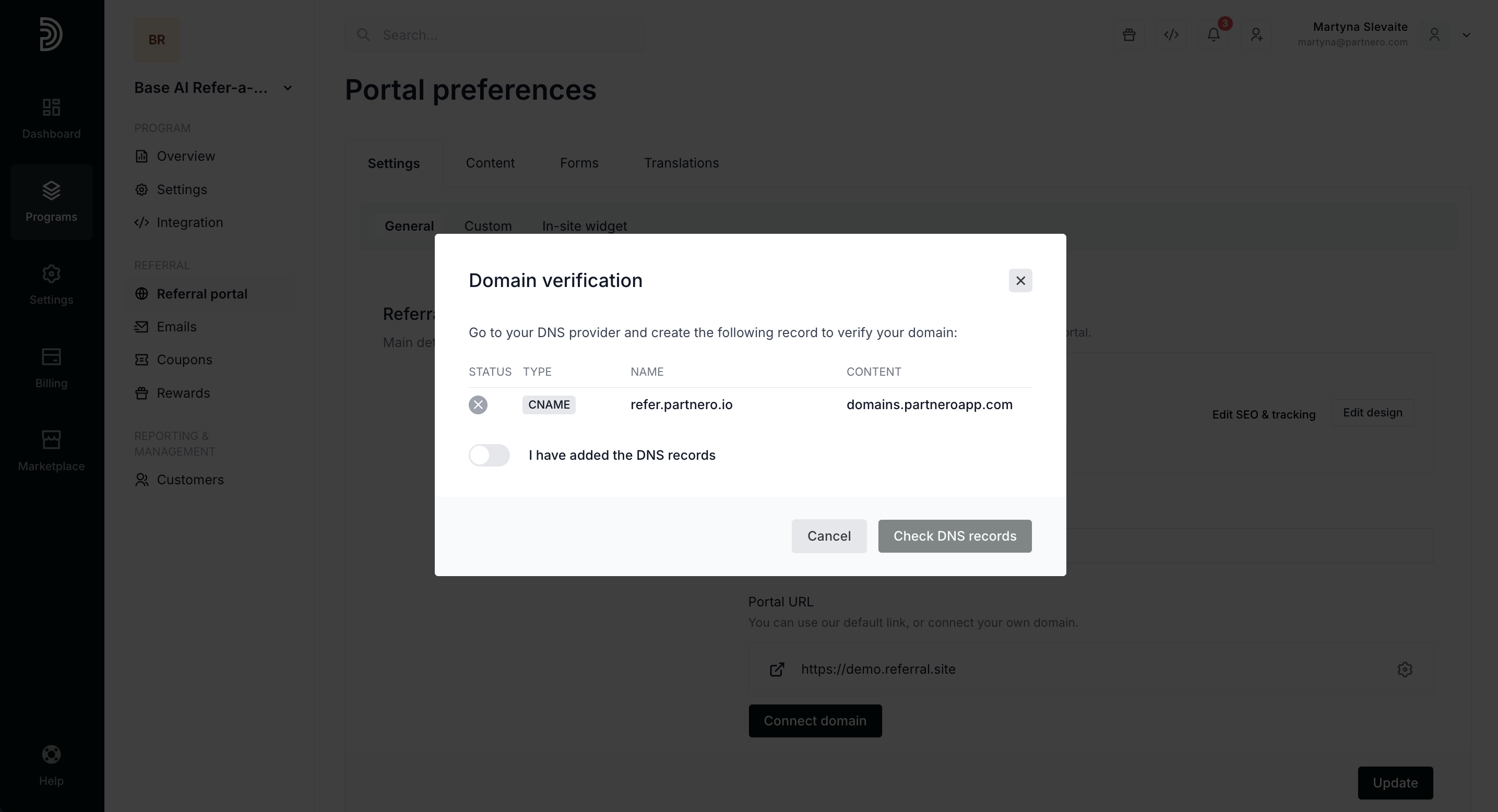Open Coupons in referral menu
Screen dimensions: 1498x812
[x=184, y=360]
